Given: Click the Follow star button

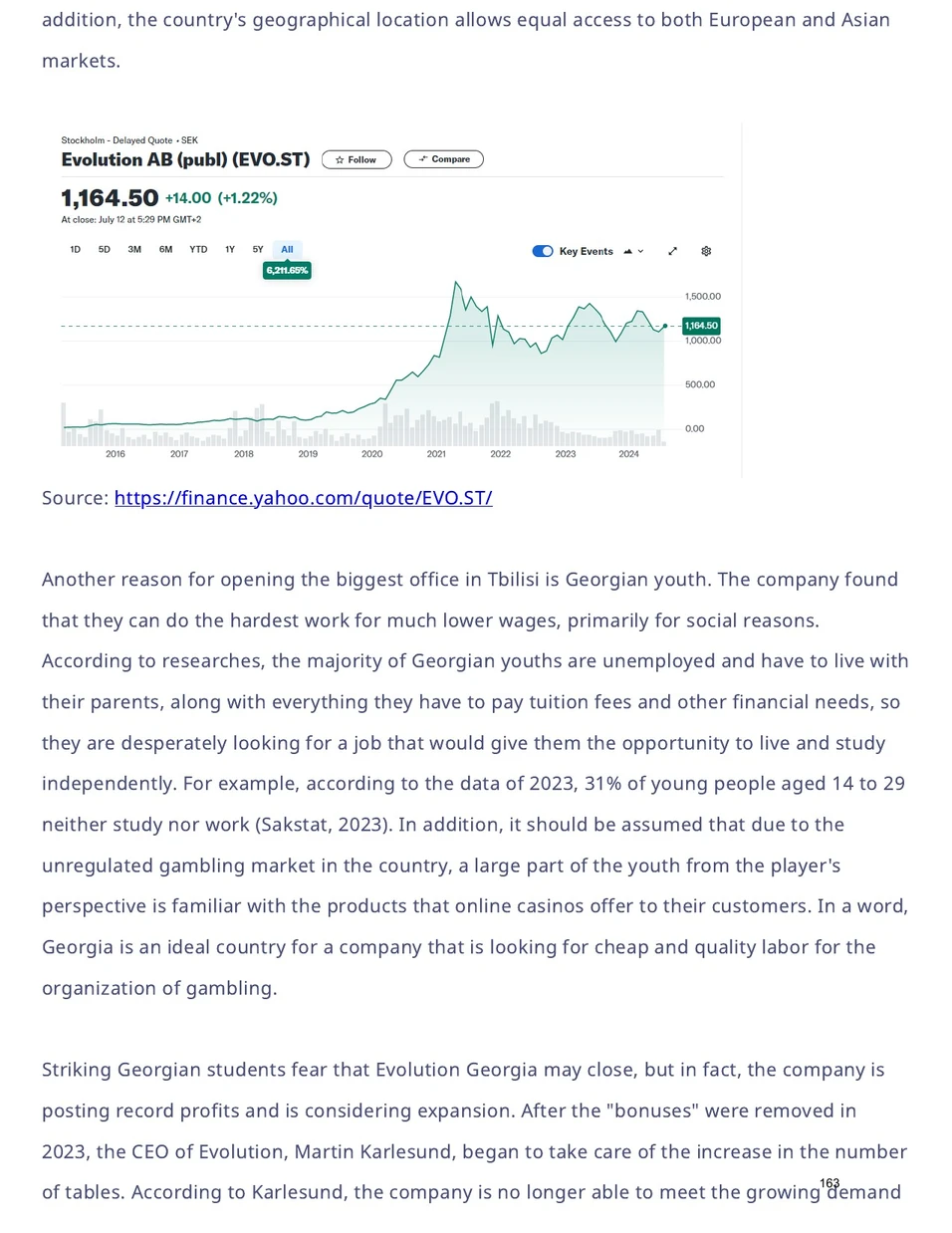Looking at the screenshot, I should coord(357,159).
